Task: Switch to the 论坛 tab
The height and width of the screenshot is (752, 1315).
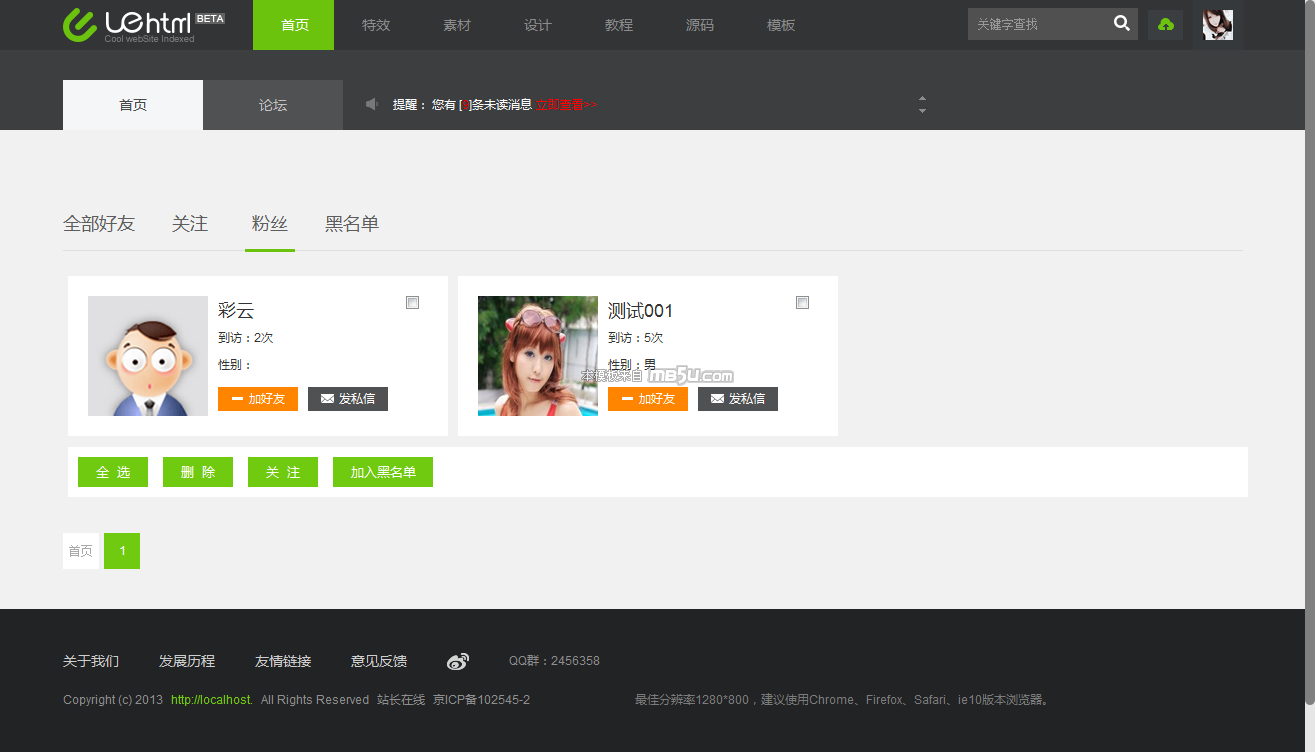Action: 273,105
